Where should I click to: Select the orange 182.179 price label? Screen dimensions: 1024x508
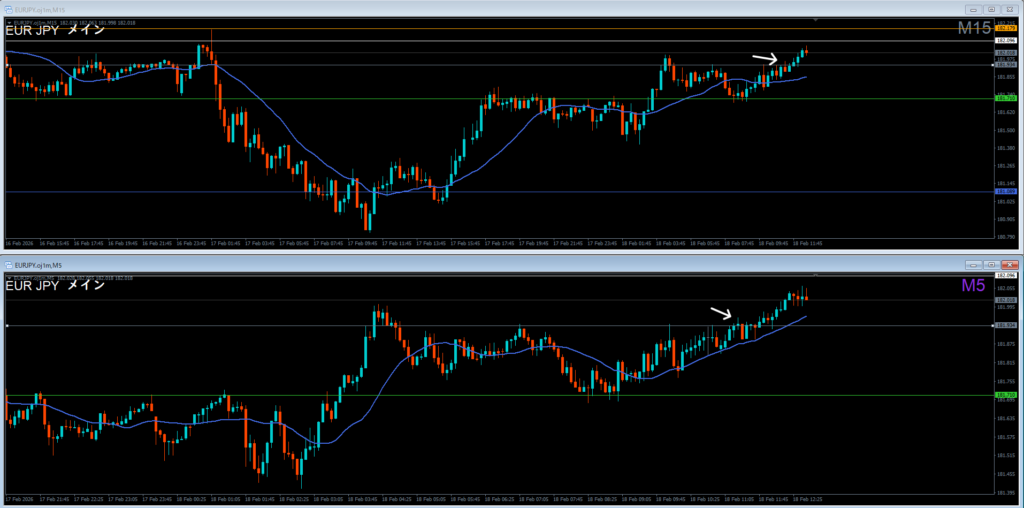click(x=1006, y=29)
